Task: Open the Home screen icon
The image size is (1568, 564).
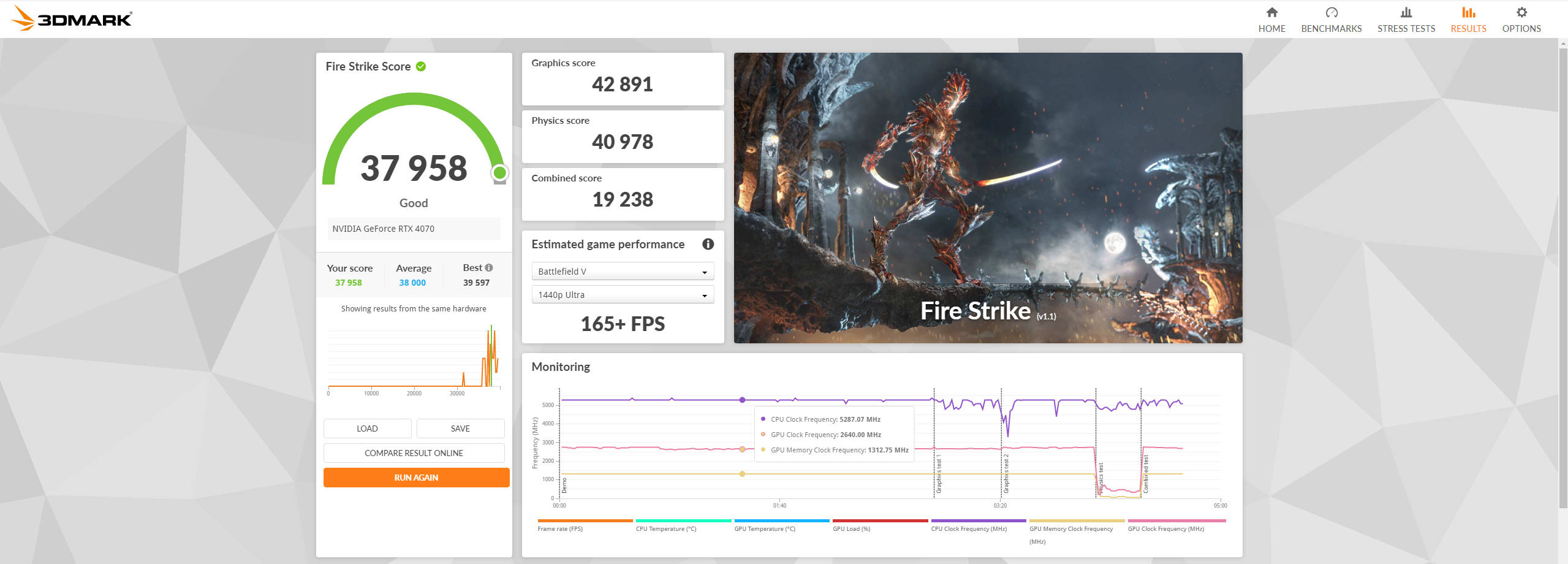Action: click(x=1272, y=12)
